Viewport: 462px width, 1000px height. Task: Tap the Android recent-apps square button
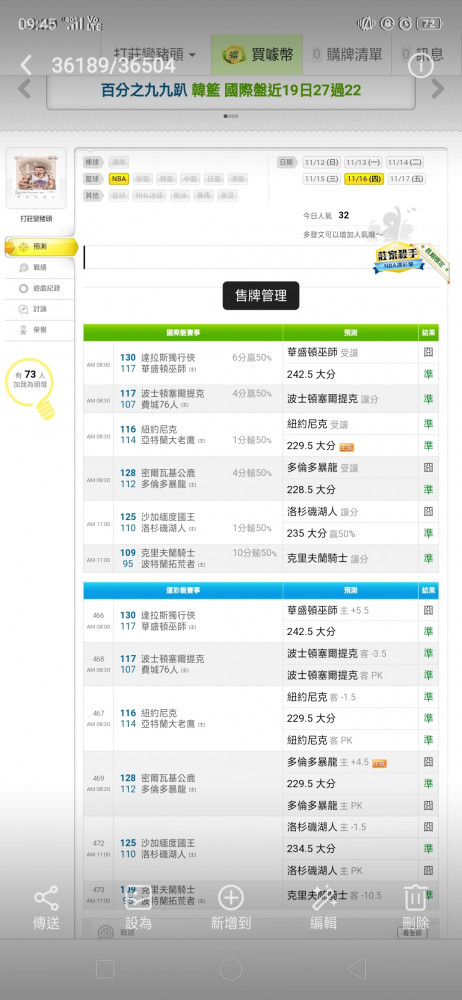(105, 969)
